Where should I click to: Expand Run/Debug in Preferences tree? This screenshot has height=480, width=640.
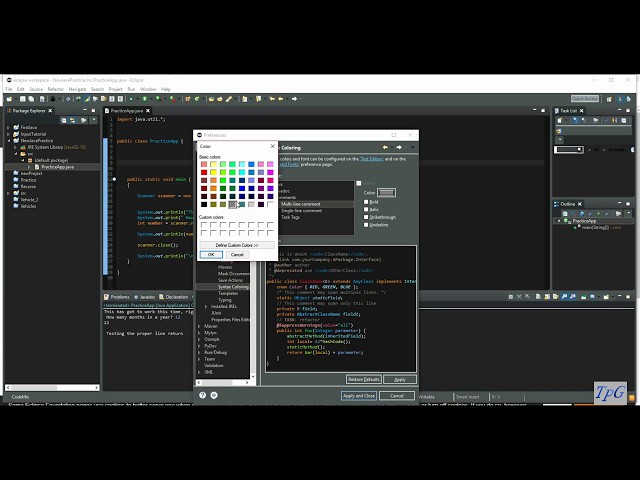coord(199,352)
